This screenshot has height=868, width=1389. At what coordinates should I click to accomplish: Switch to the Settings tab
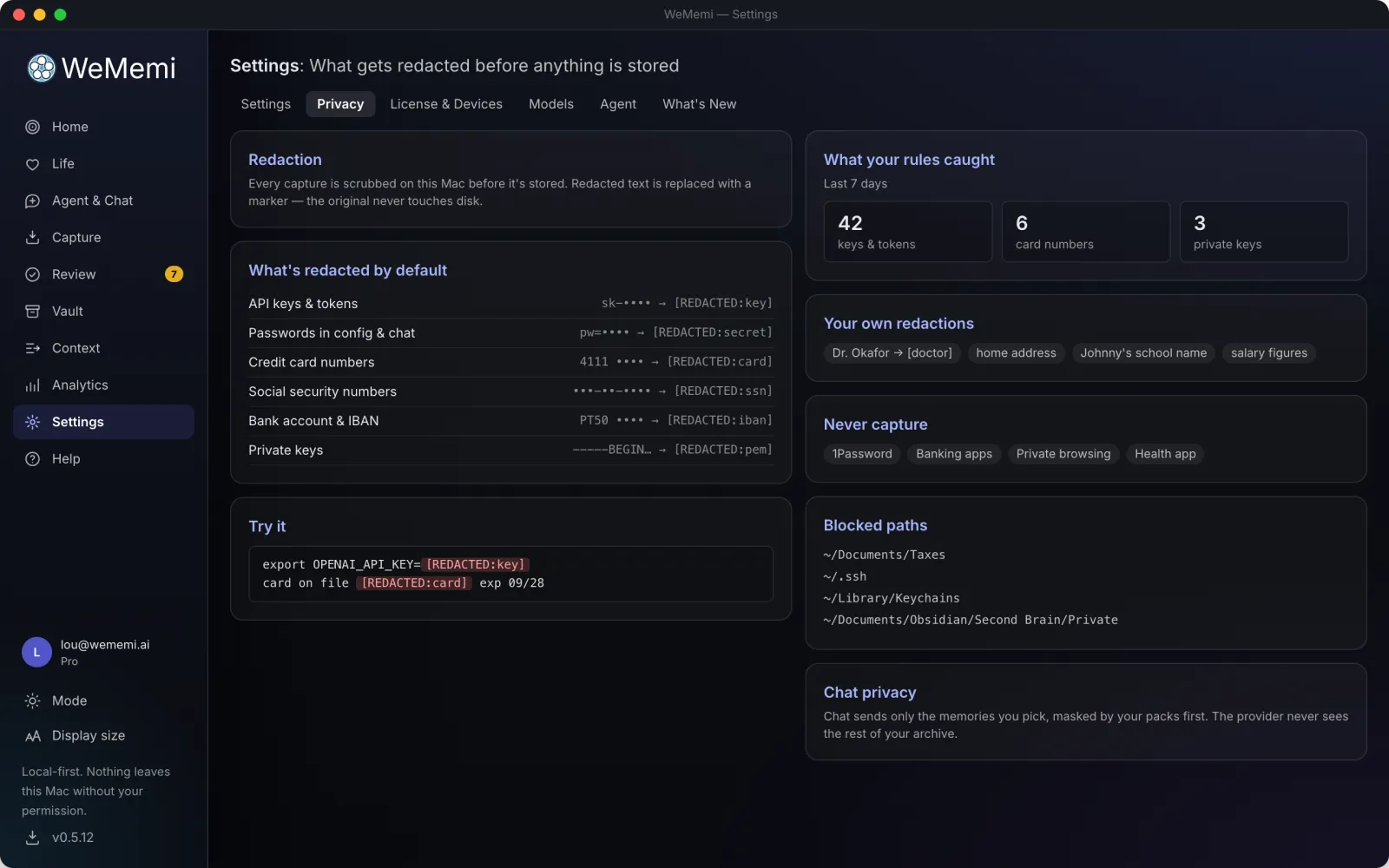click(x=266, y=104)
